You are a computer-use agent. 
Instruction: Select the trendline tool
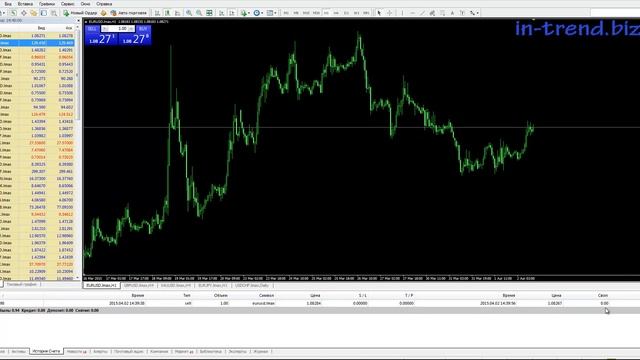pyautogui.click(x=422, y=13)
